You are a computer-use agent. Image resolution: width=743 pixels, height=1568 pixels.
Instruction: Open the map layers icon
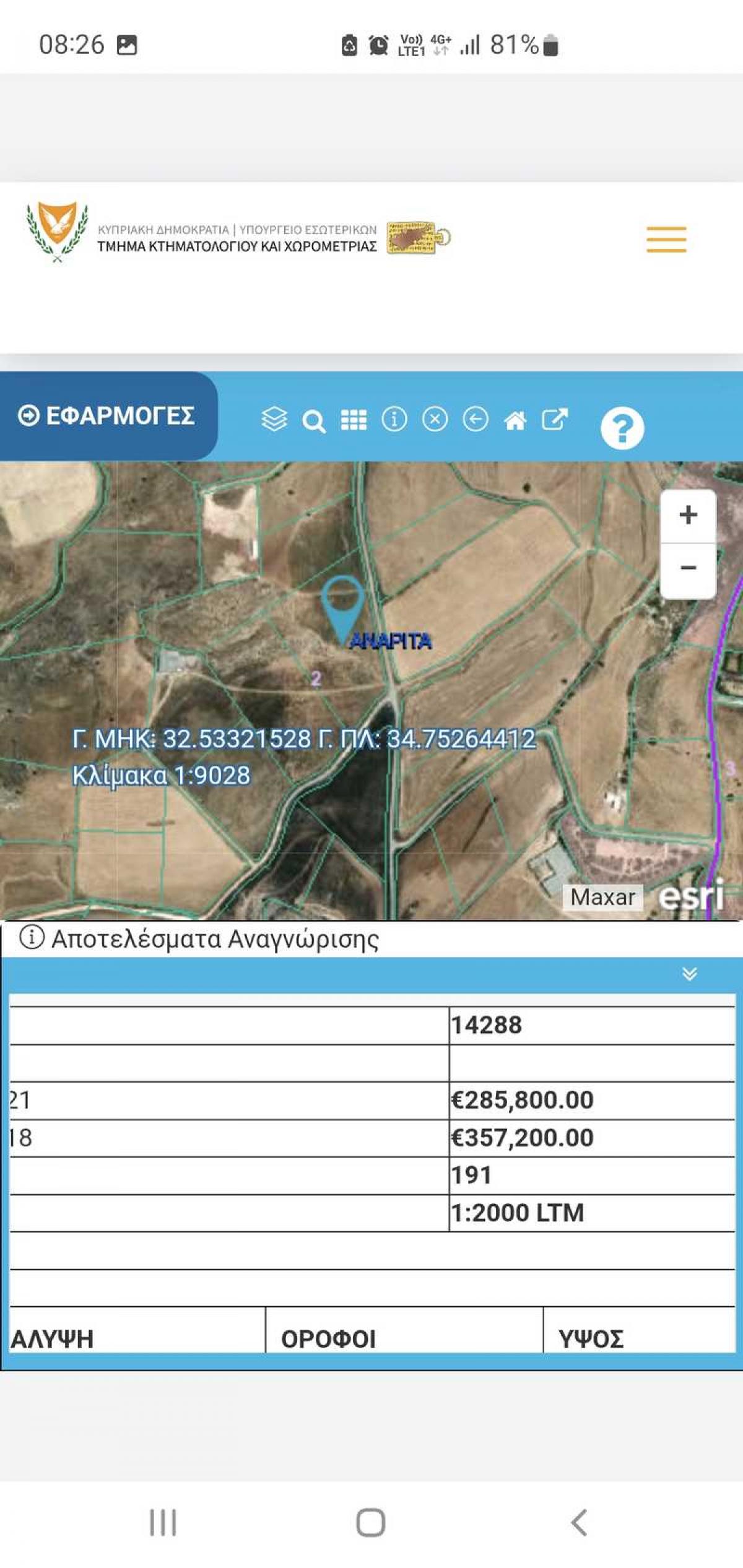tap(274, 419)
